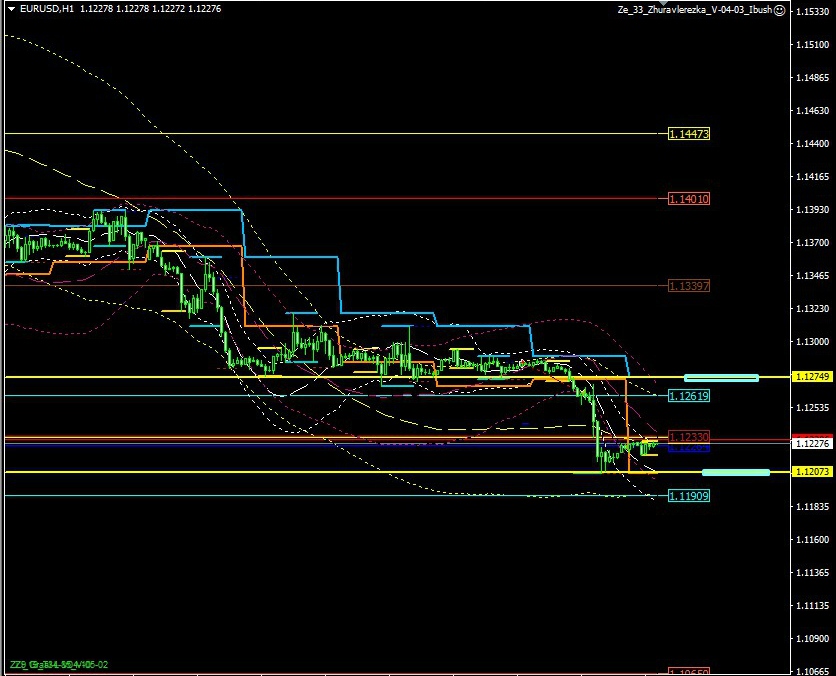Open the arrow menu beside EURUSD,H1
This screenshot has width=836, height=676.
point(12,9)
